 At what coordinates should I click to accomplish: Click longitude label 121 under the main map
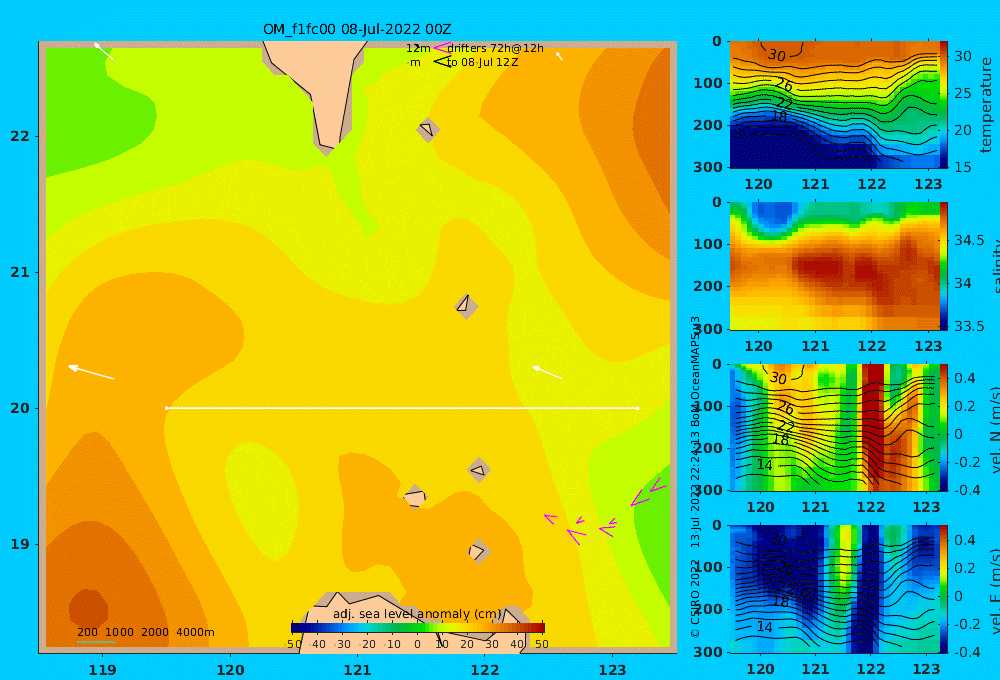click(x=357, y=670)
